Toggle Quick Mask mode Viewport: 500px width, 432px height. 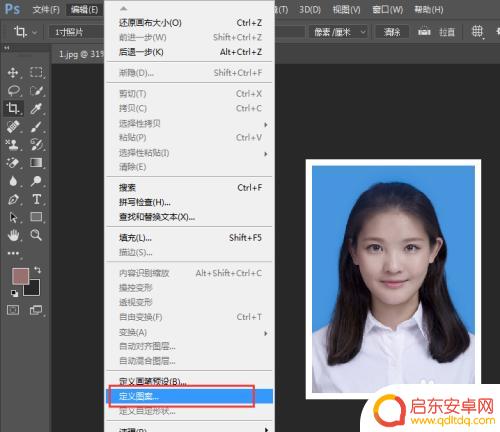pyautogui.click(x=13, y=310)
